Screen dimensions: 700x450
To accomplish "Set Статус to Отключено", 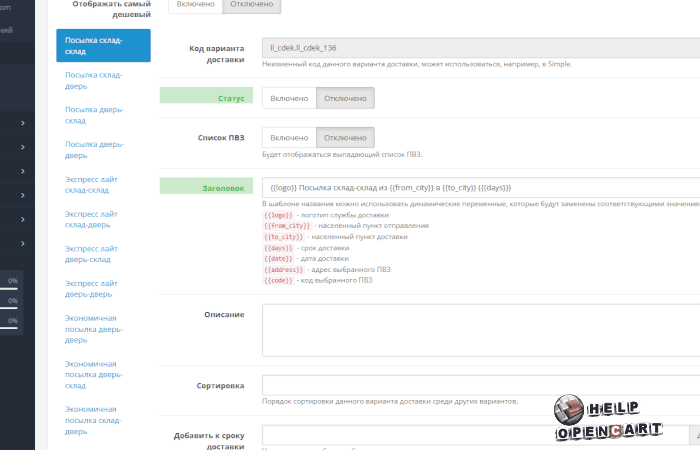I will [x=345, y=98].
